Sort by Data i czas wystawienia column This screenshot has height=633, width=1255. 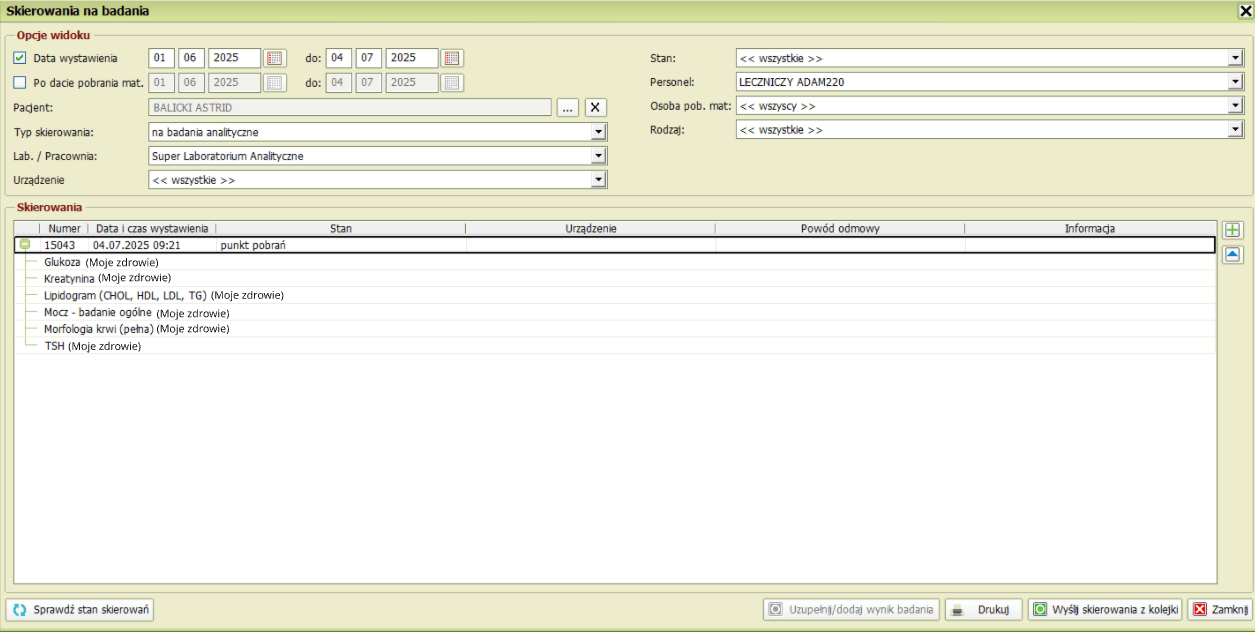pyautogui.click(x=152, y=229)
